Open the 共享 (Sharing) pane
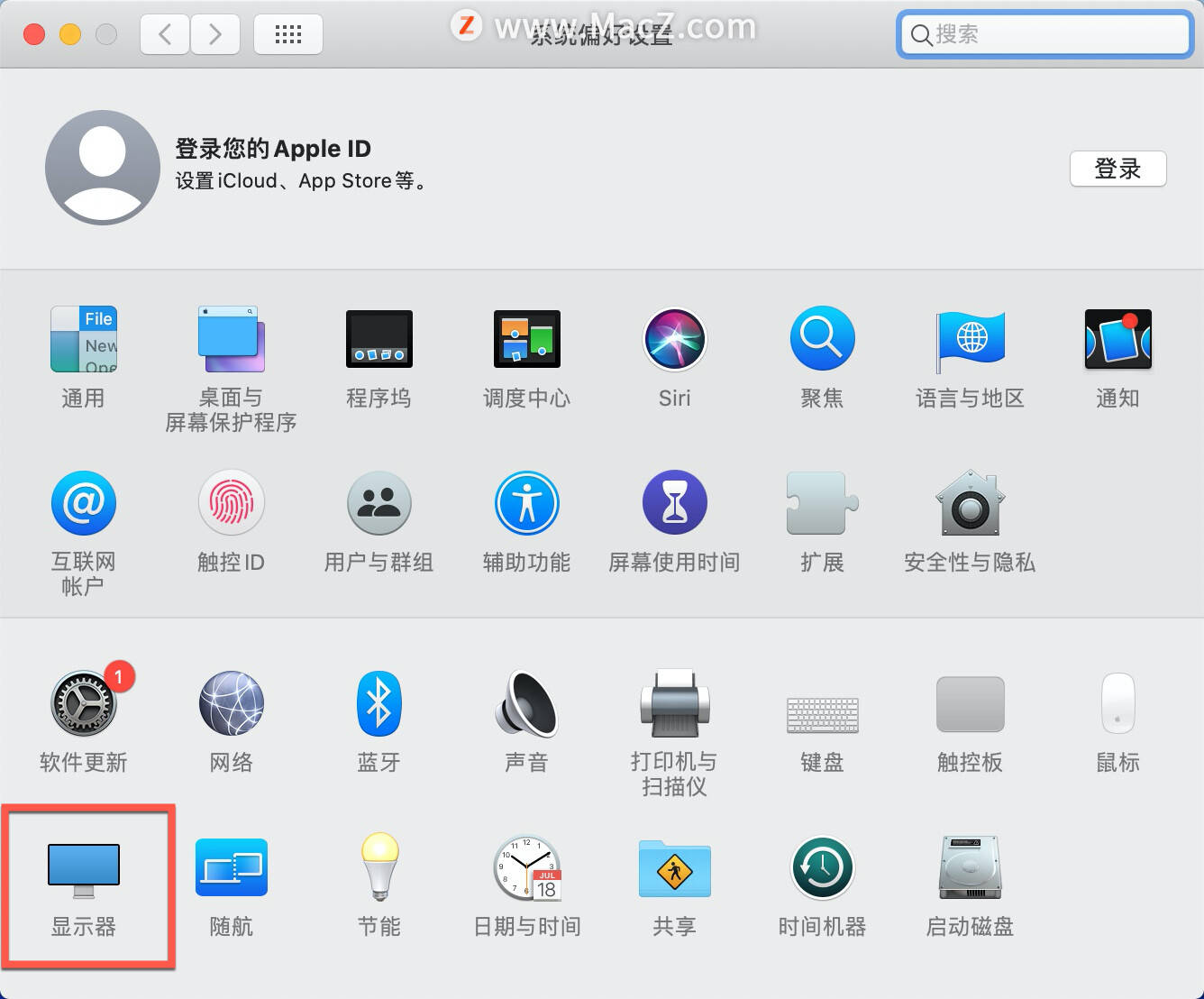The width and height of the screenshot is (1204, 999). pos(674,869)
